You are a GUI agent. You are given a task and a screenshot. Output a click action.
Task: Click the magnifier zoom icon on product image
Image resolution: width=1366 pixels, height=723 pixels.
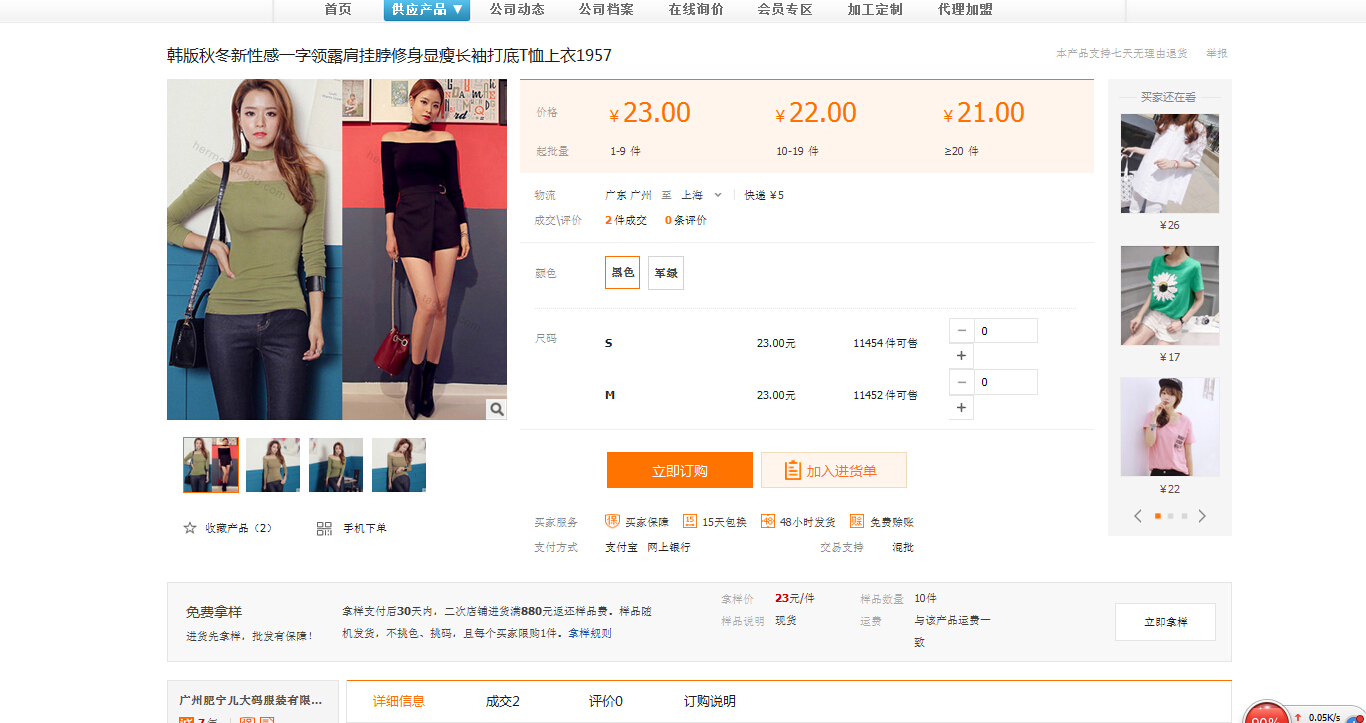[x=496, y=409]
